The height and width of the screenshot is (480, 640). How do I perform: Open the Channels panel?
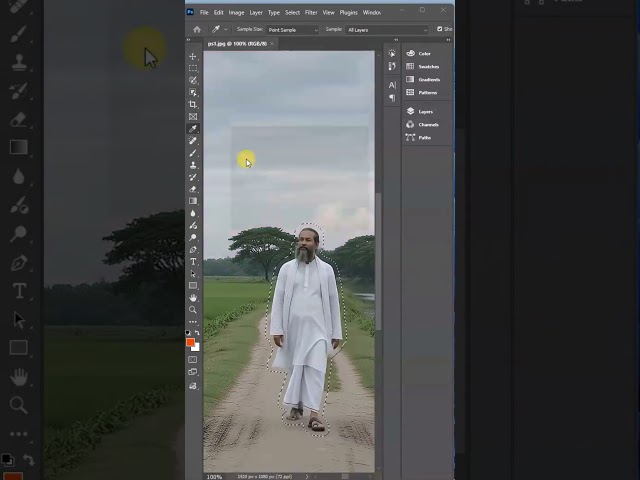pos(422,124)
